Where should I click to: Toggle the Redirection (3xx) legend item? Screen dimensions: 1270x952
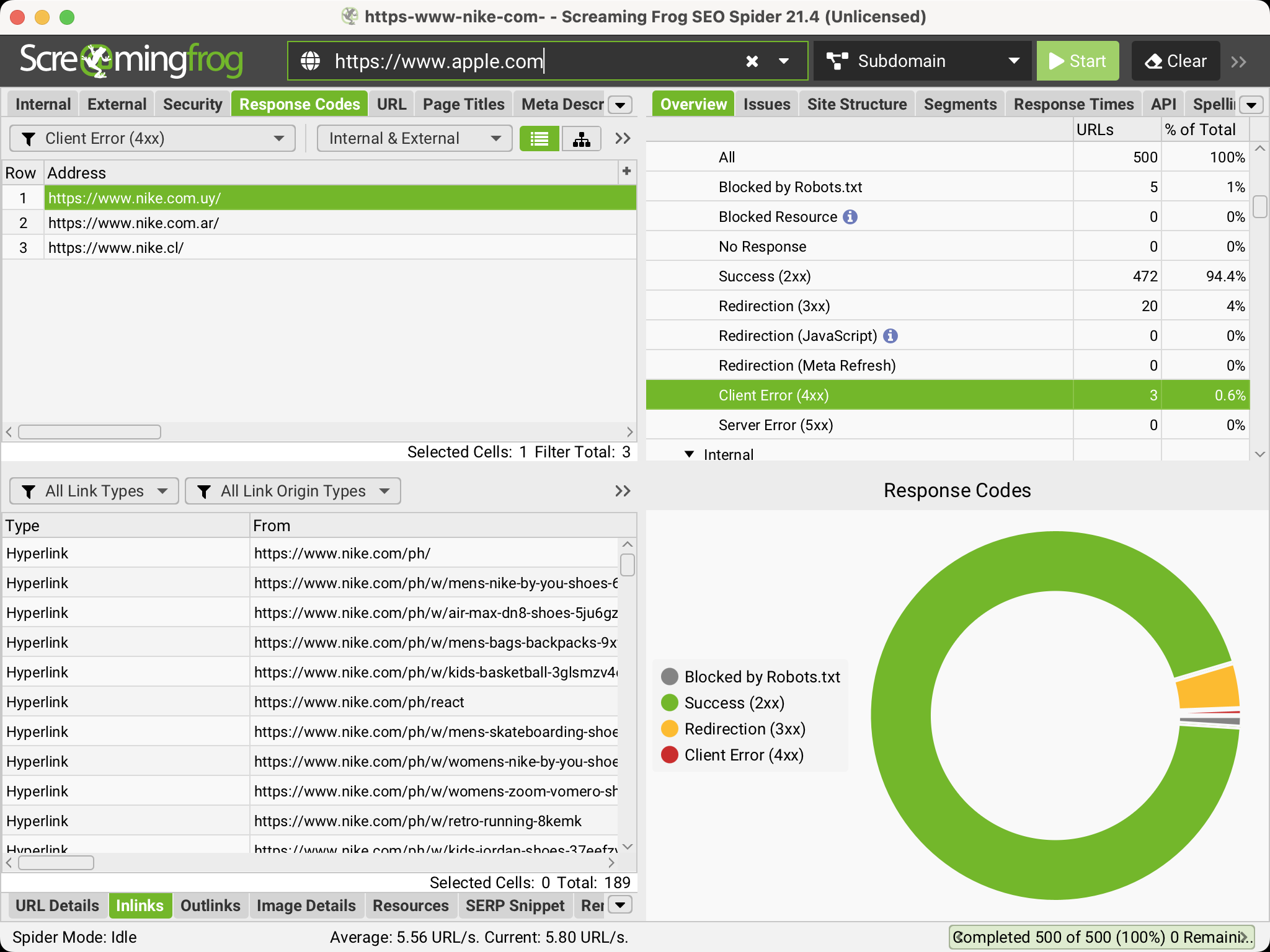[x=744, y=729]
